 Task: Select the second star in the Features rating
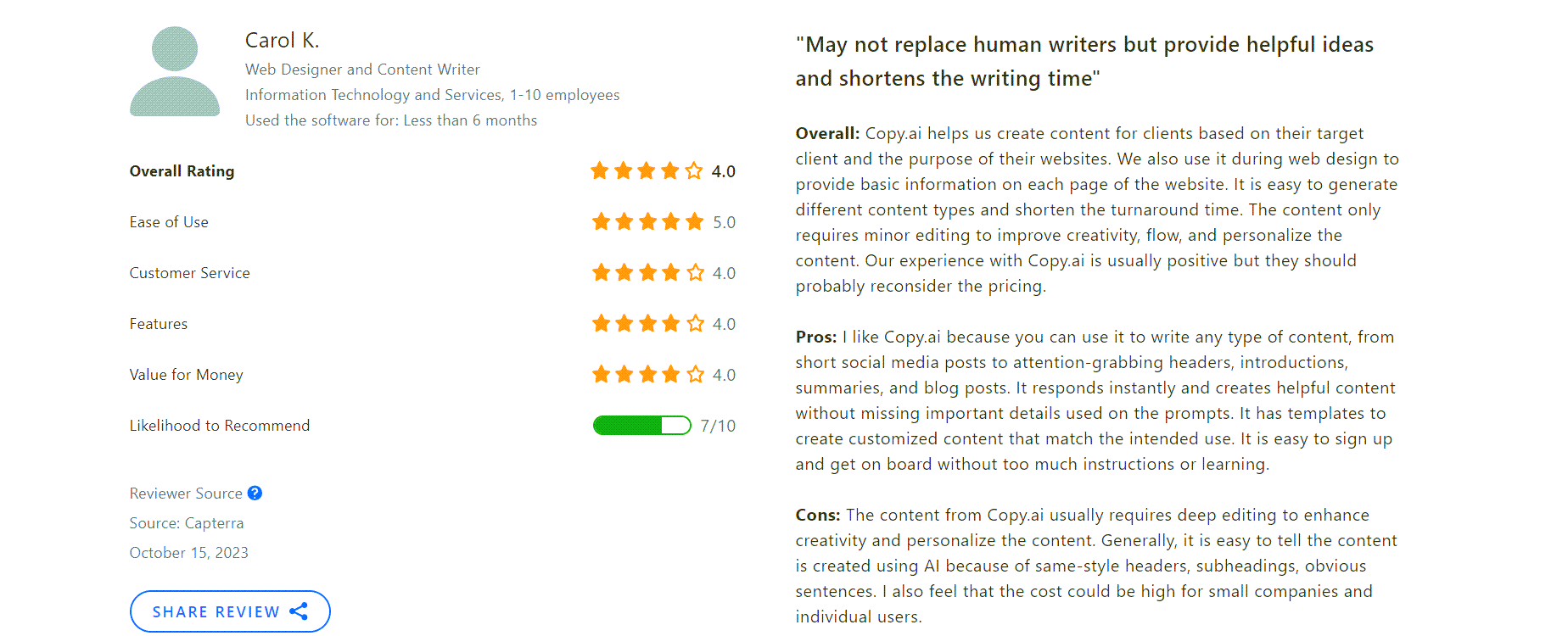pyautogui.click(x=624, y=323)
